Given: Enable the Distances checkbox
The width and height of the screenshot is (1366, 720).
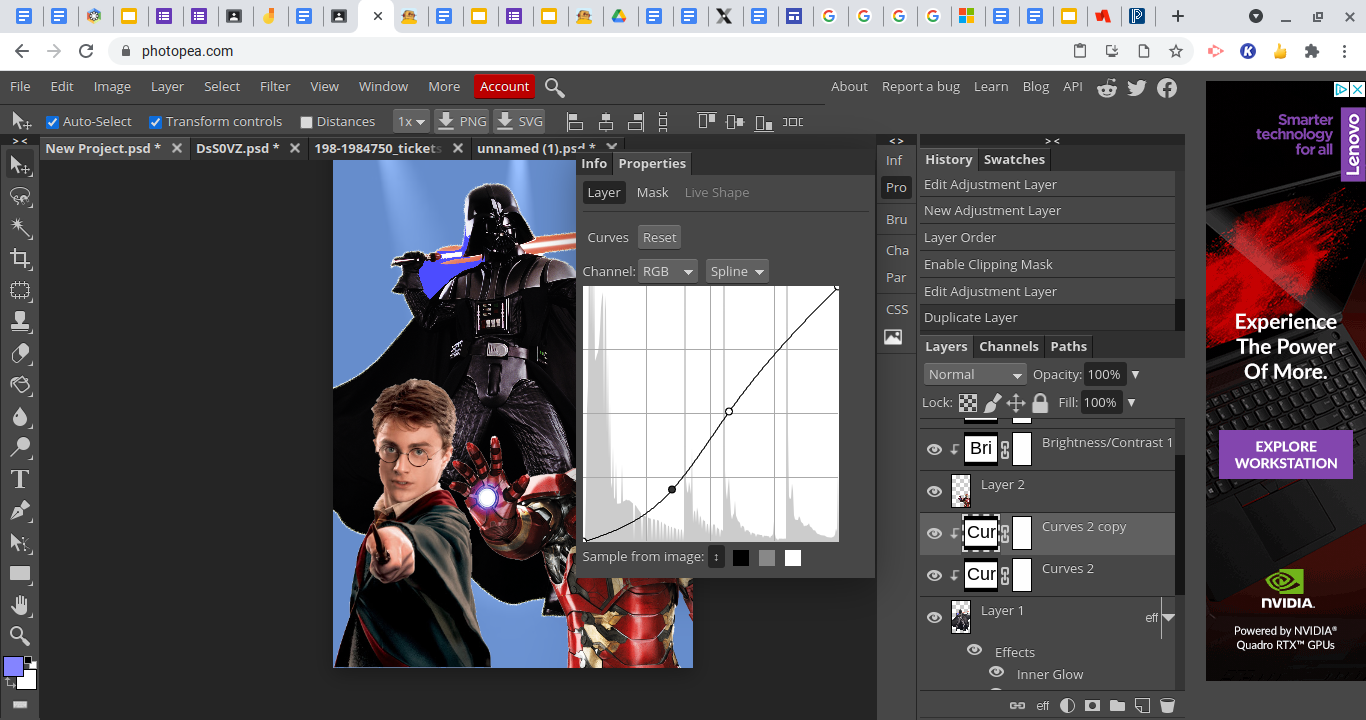Looking at the screenshot, I should pyautogui.click(x=307, y=122).
